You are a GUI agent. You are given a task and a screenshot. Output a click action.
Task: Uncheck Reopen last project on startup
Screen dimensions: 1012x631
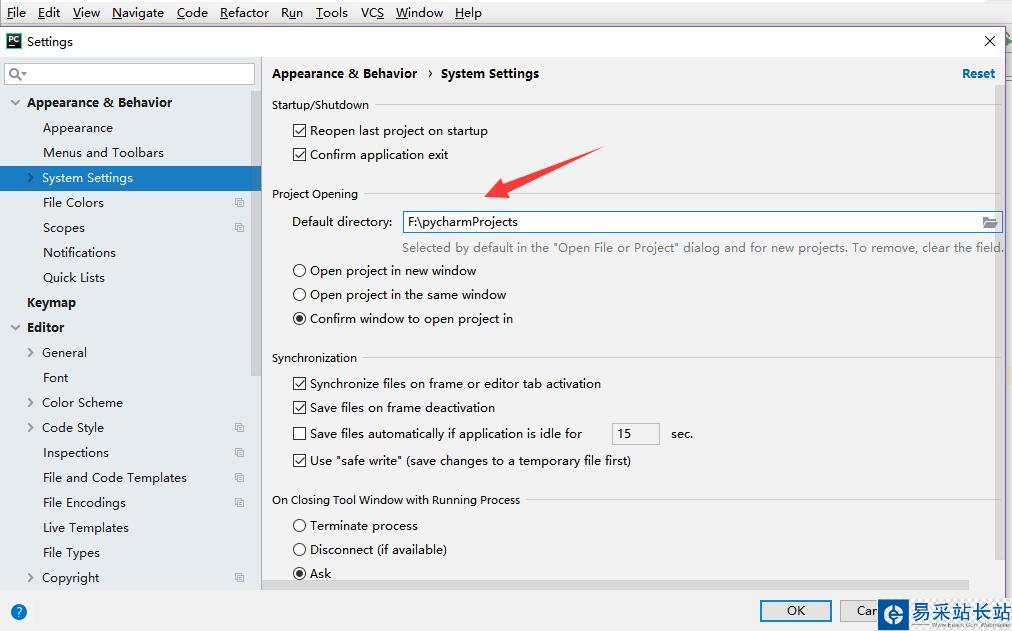tap(299, 131)
